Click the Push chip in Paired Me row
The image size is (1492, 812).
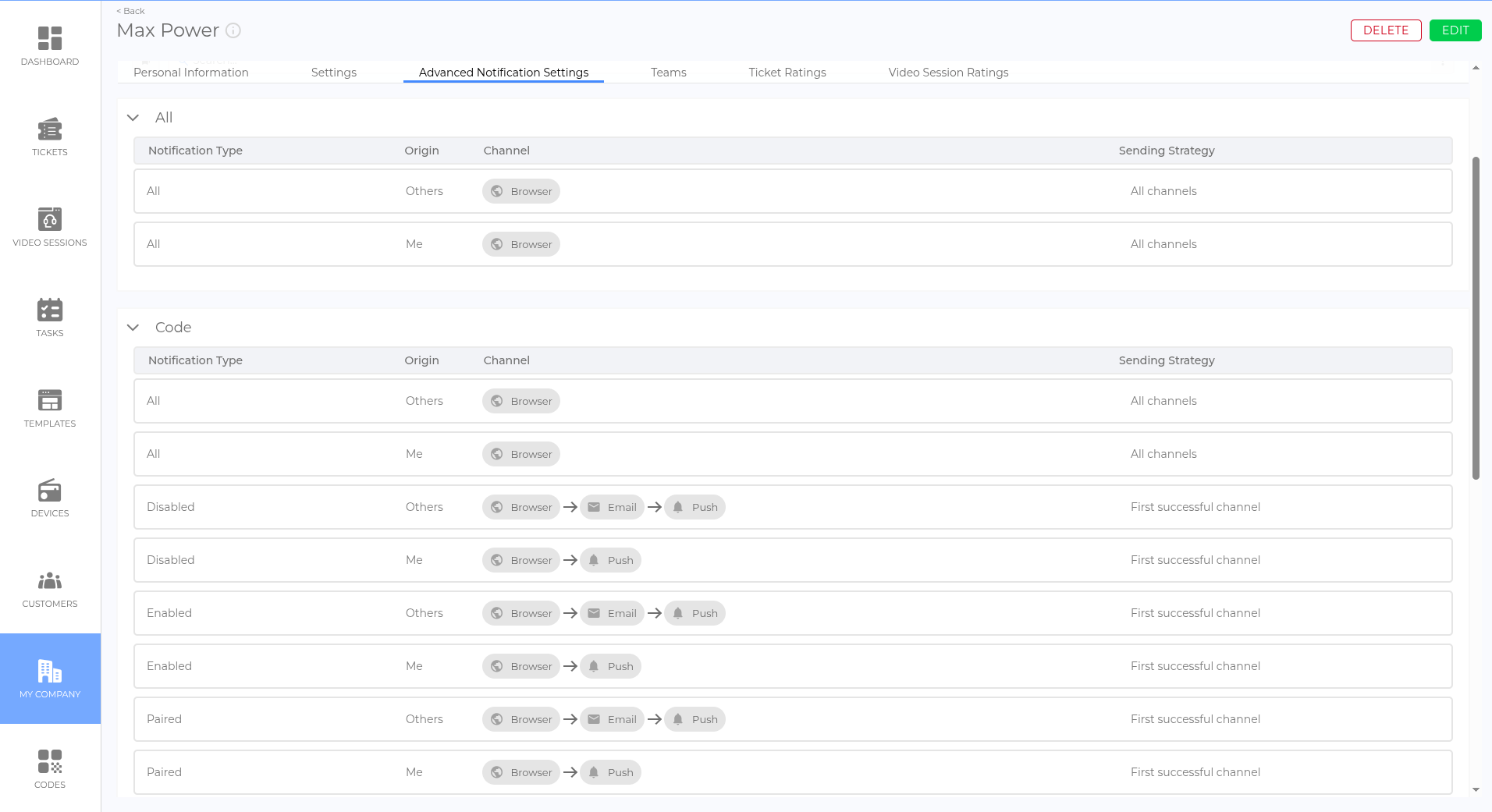click(x=611, y=772)
